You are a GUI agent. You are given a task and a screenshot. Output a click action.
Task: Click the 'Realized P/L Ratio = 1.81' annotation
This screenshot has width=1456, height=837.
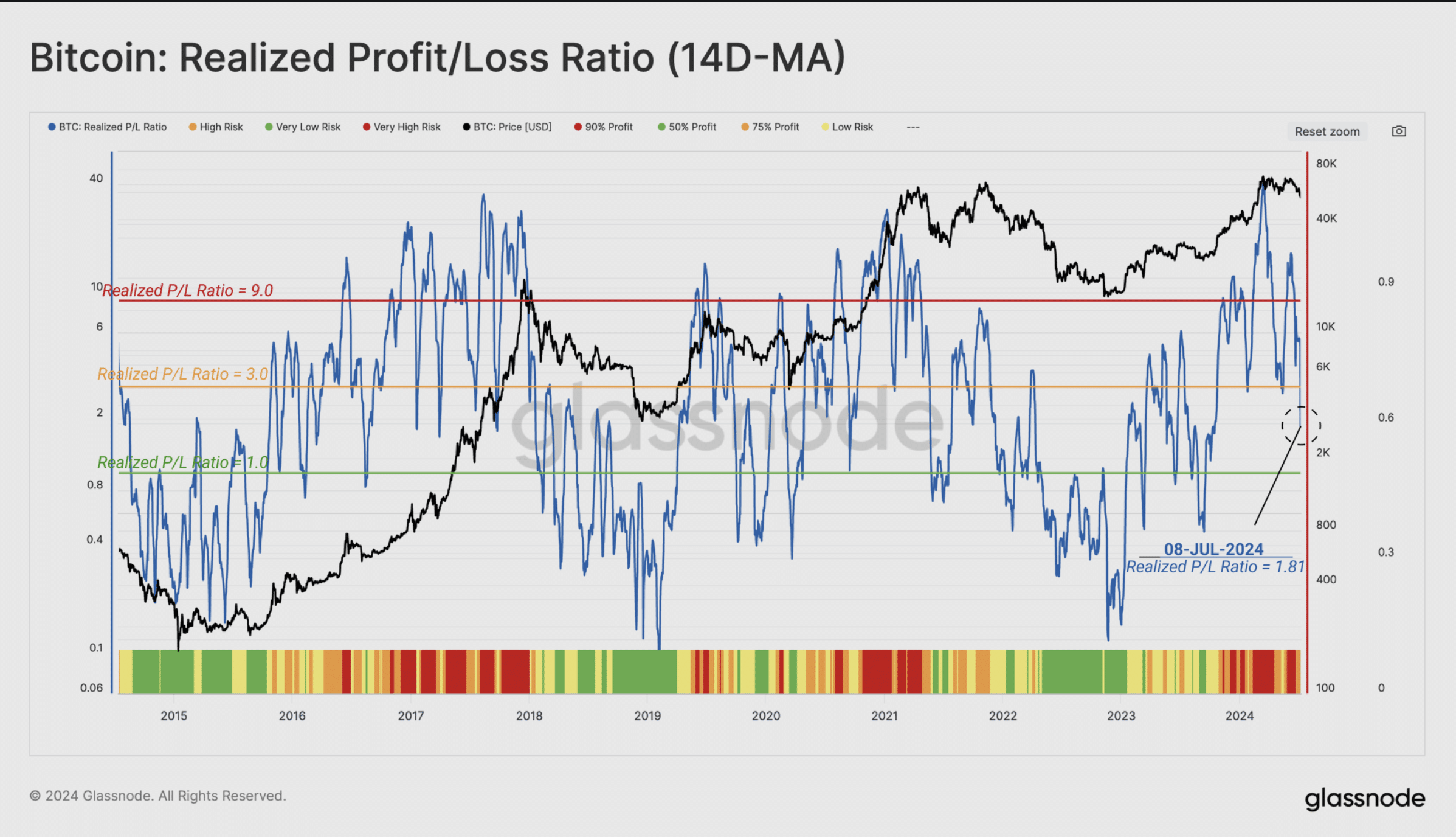1216,567
